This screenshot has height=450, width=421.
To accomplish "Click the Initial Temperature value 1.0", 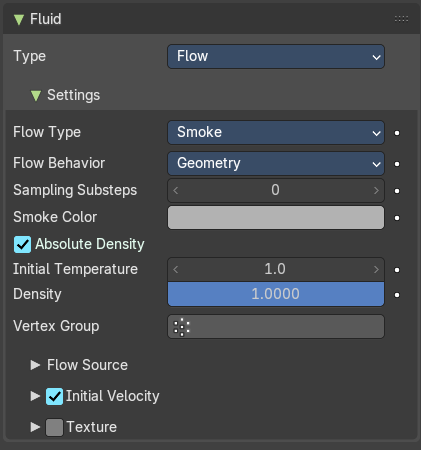I will tap(276, 269).
